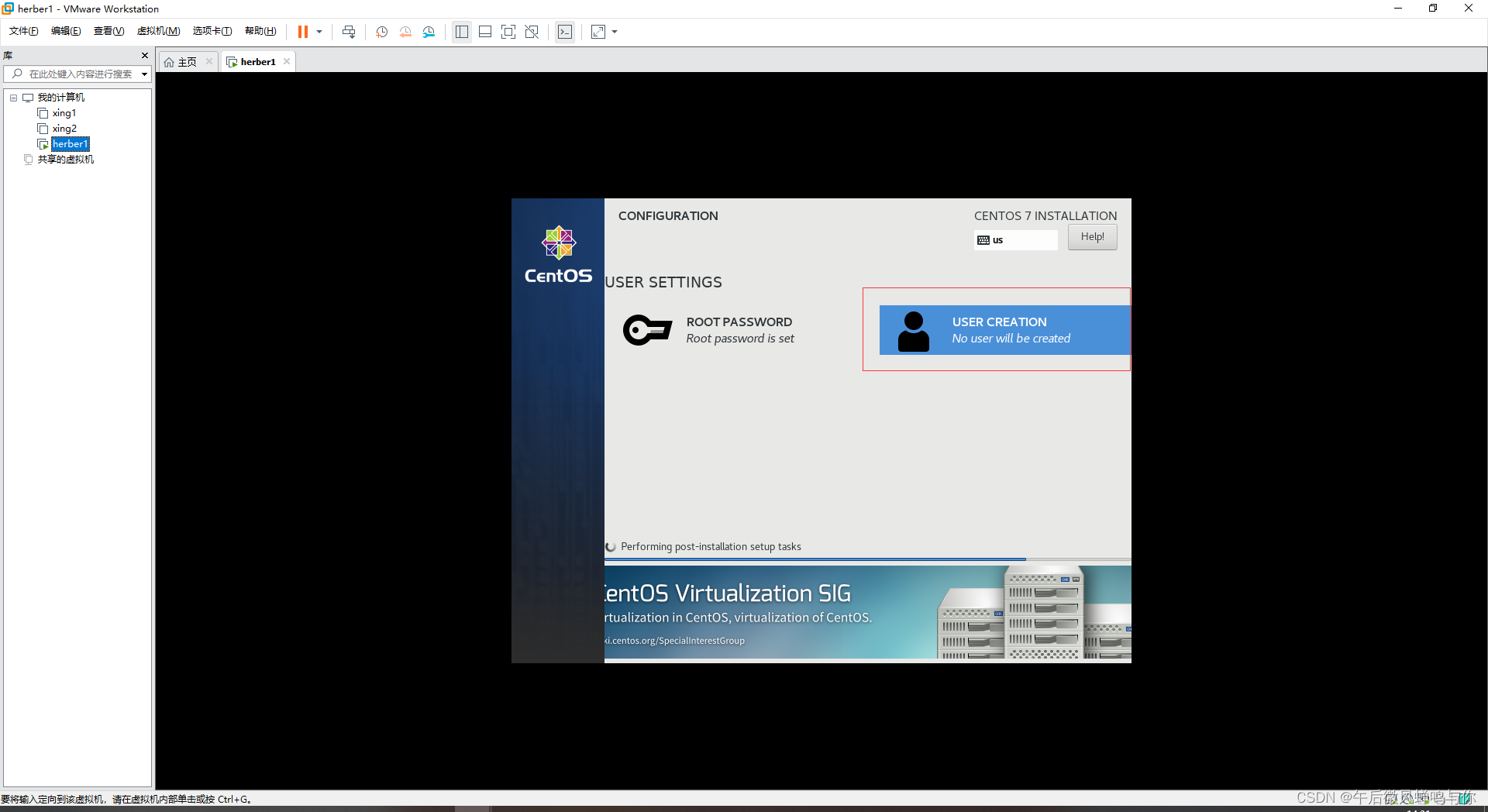Open USER CREATION settings
This screenshot has width=1488, height=812.
1004,330
